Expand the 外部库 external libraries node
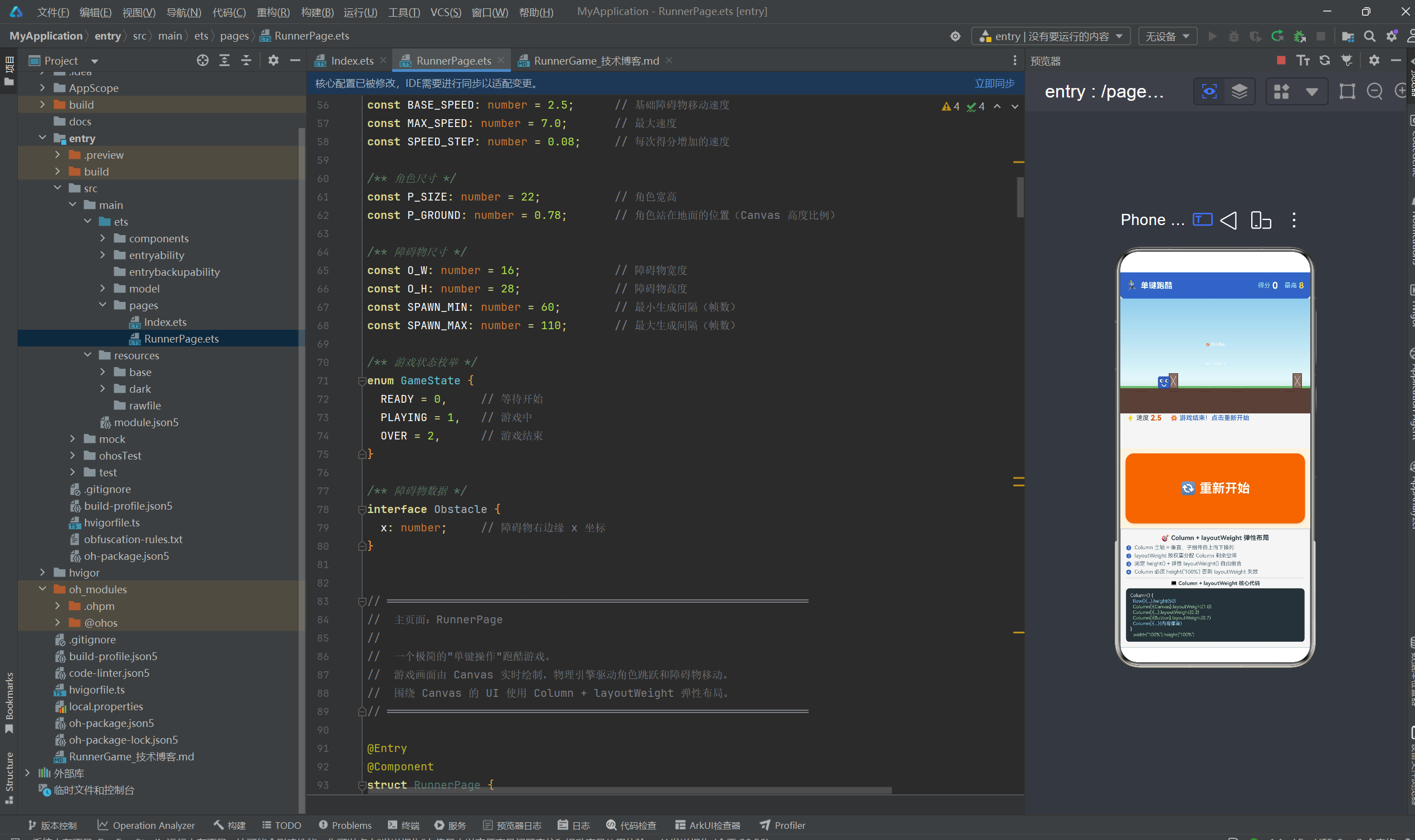The width and height of the screenshot is (1415, 840). 27,773
